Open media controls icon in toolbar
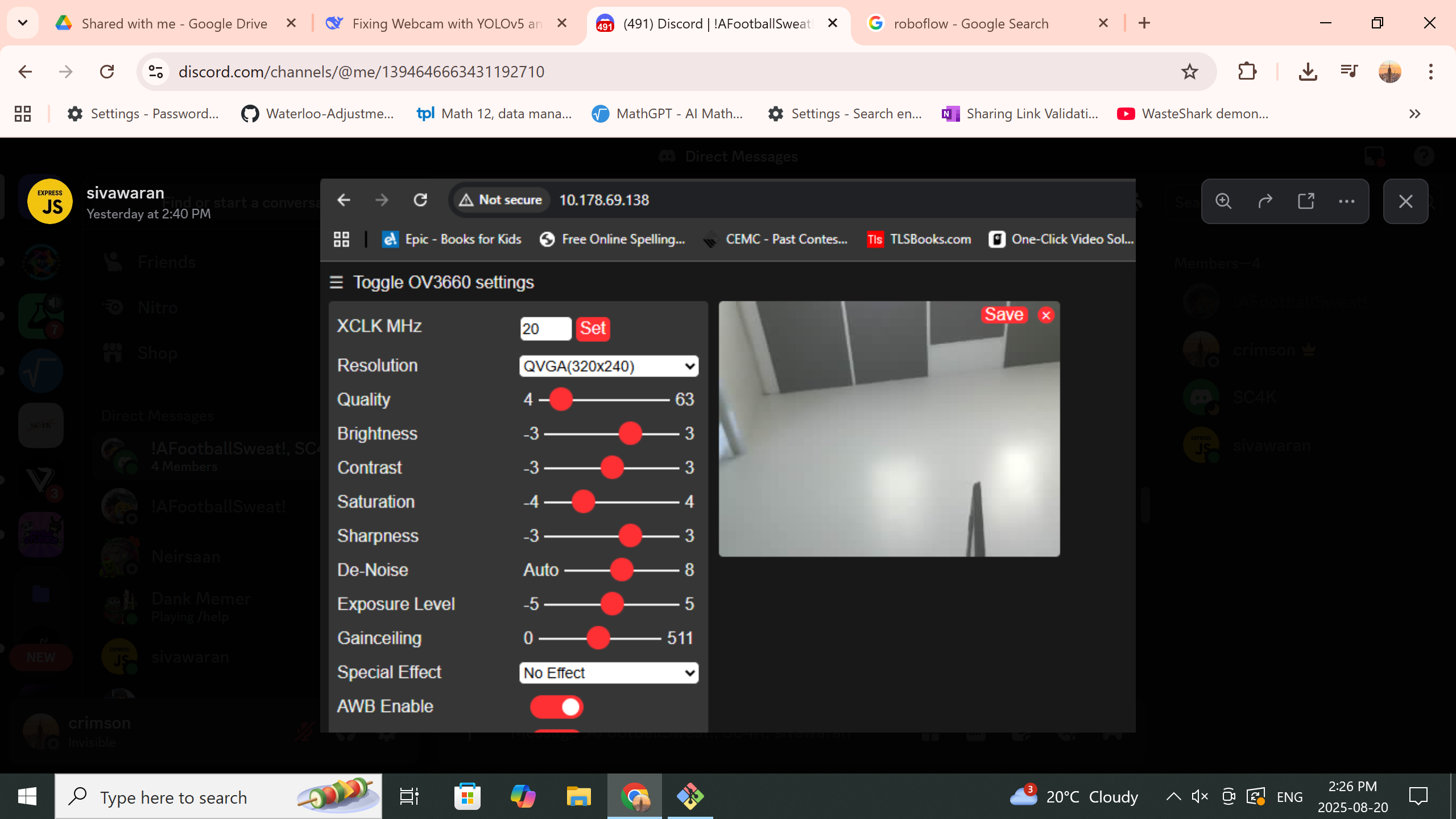This screenshot has height=819, width=1456. [x=1349, y=72]
